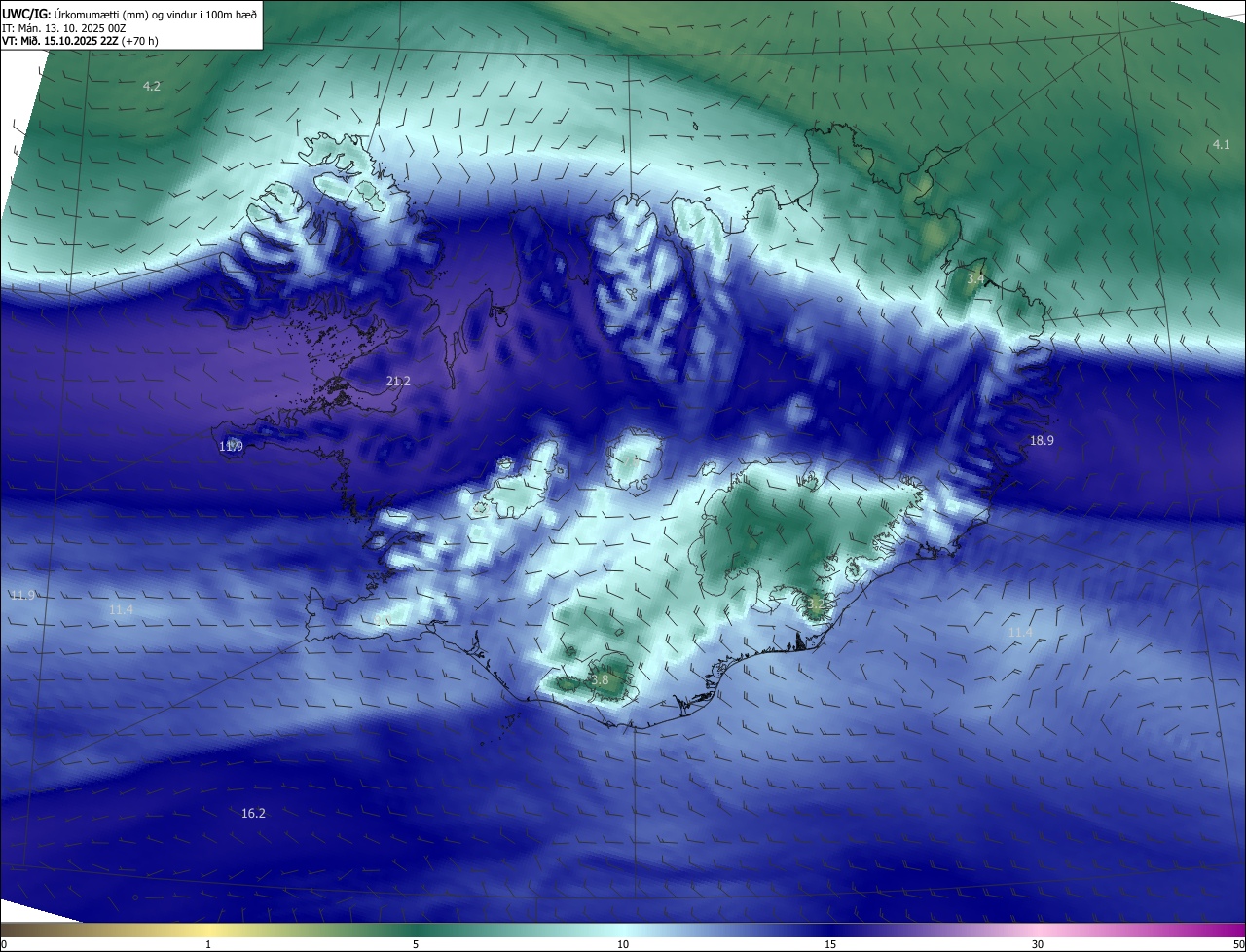Click the 11.4 label over the sea southeast of Iceland

coord(1019,632)
